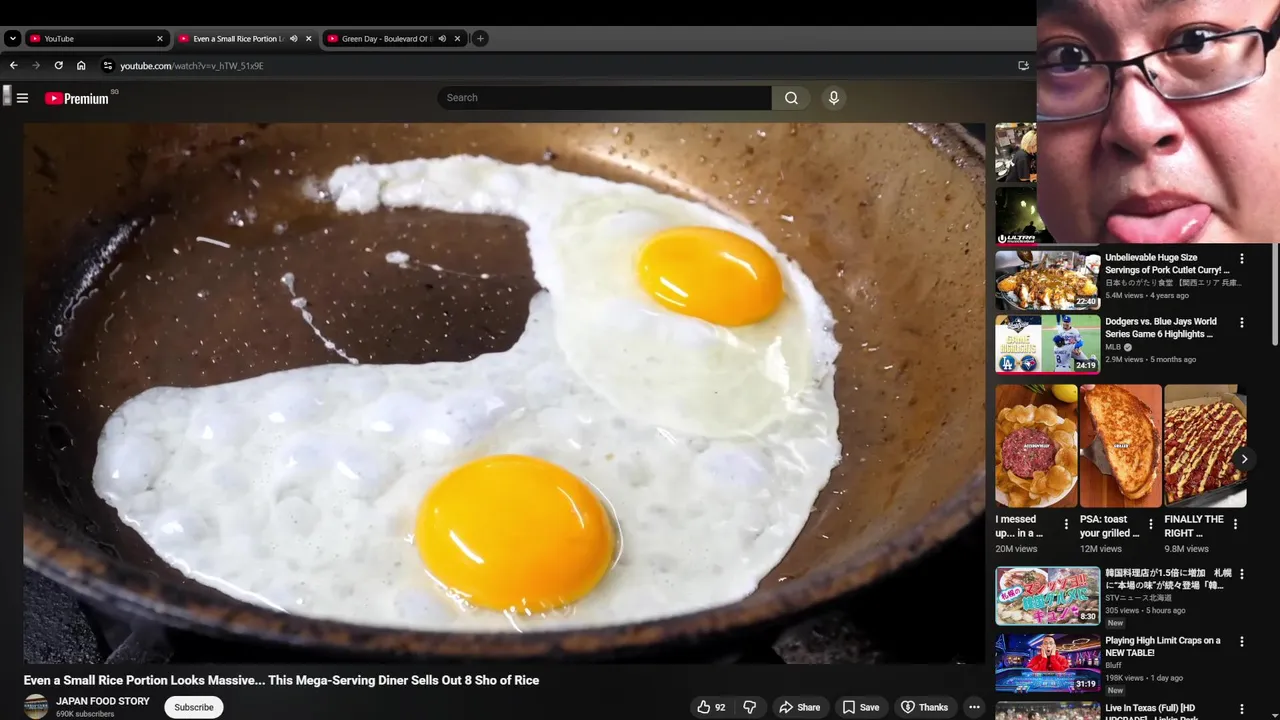Open Unbelievable Huge Size Servings video title

pyautogui.click(x=1167, y=264)
